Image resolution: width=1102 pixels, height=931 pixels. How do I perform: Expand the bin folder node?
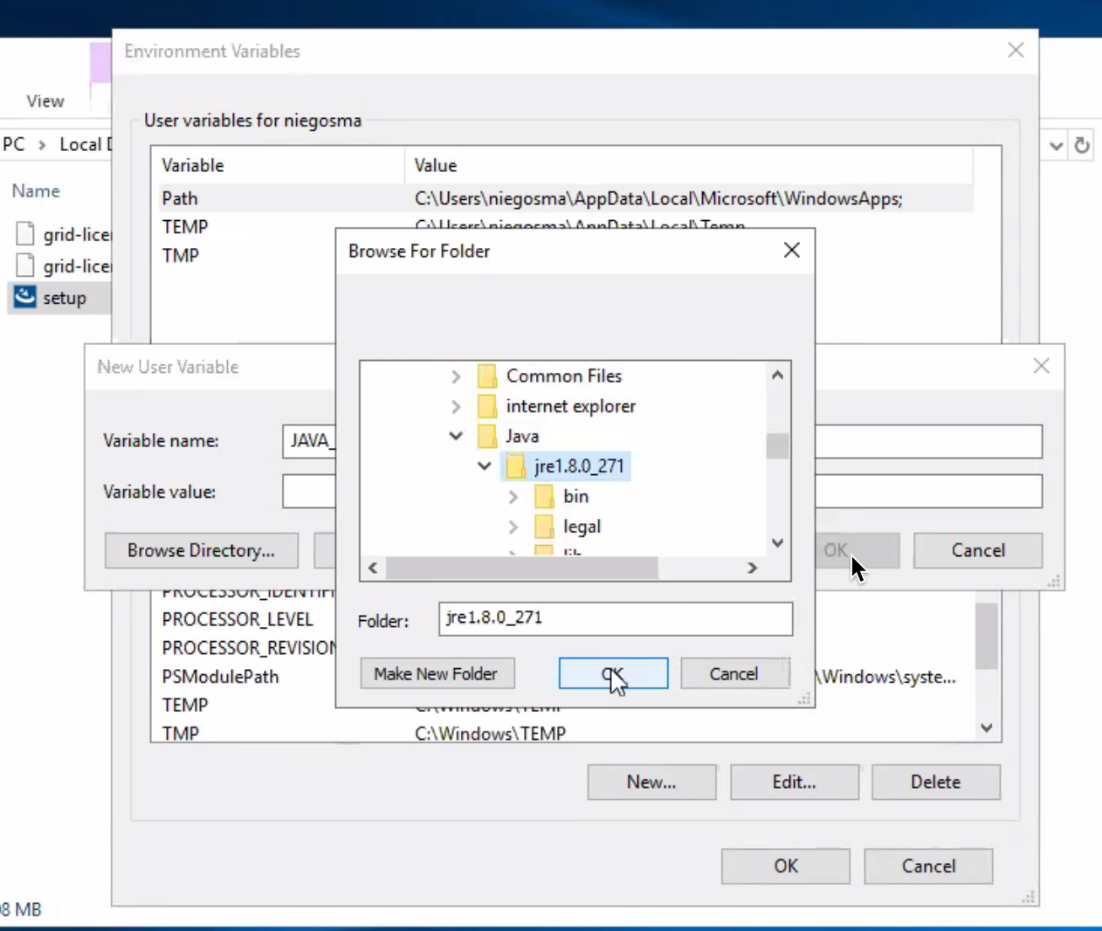[513, 497]
